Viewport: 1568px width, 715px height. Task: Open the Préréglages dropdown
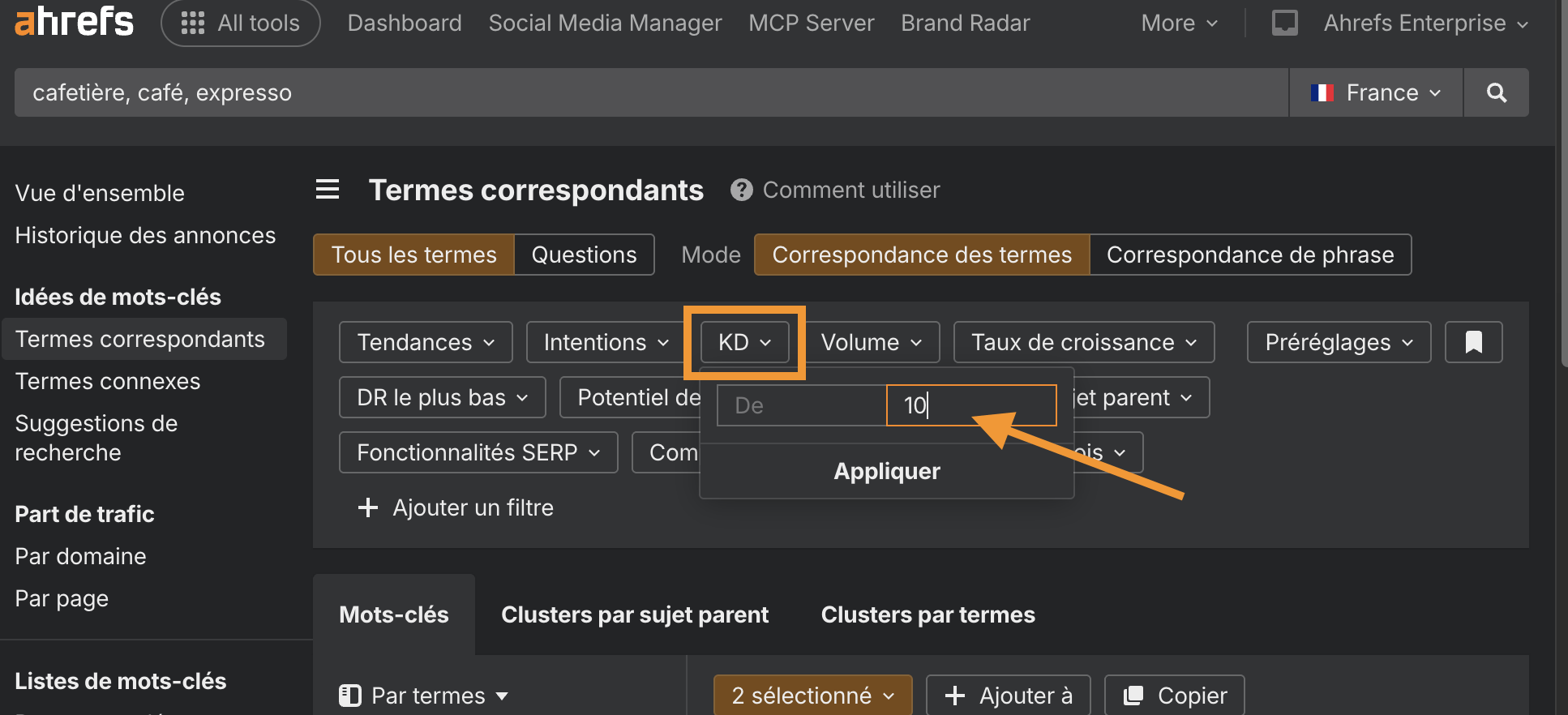[1339, 342]
